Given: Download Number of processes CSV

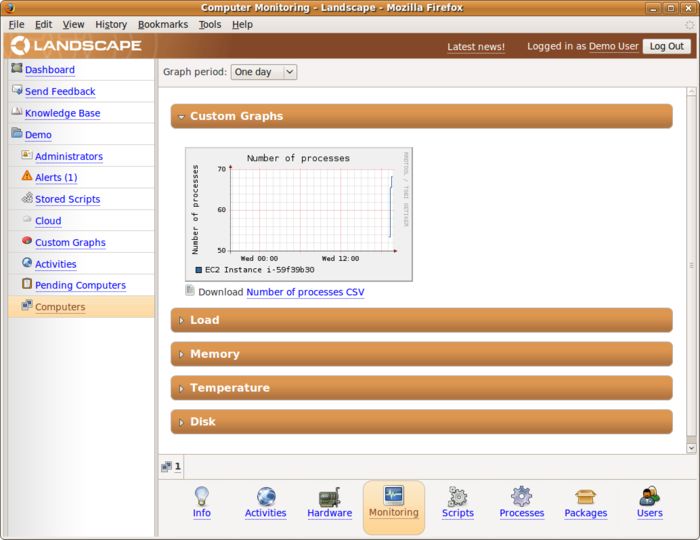Looking at the screenshot, I should [305, 292].
